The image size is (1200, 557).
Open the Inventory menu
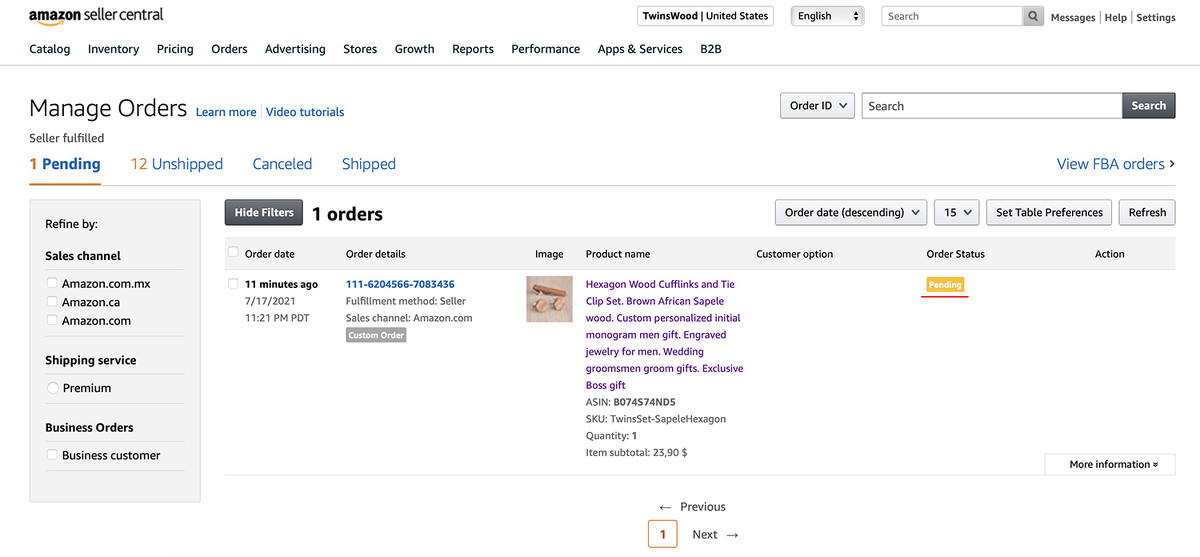[113, 49]
